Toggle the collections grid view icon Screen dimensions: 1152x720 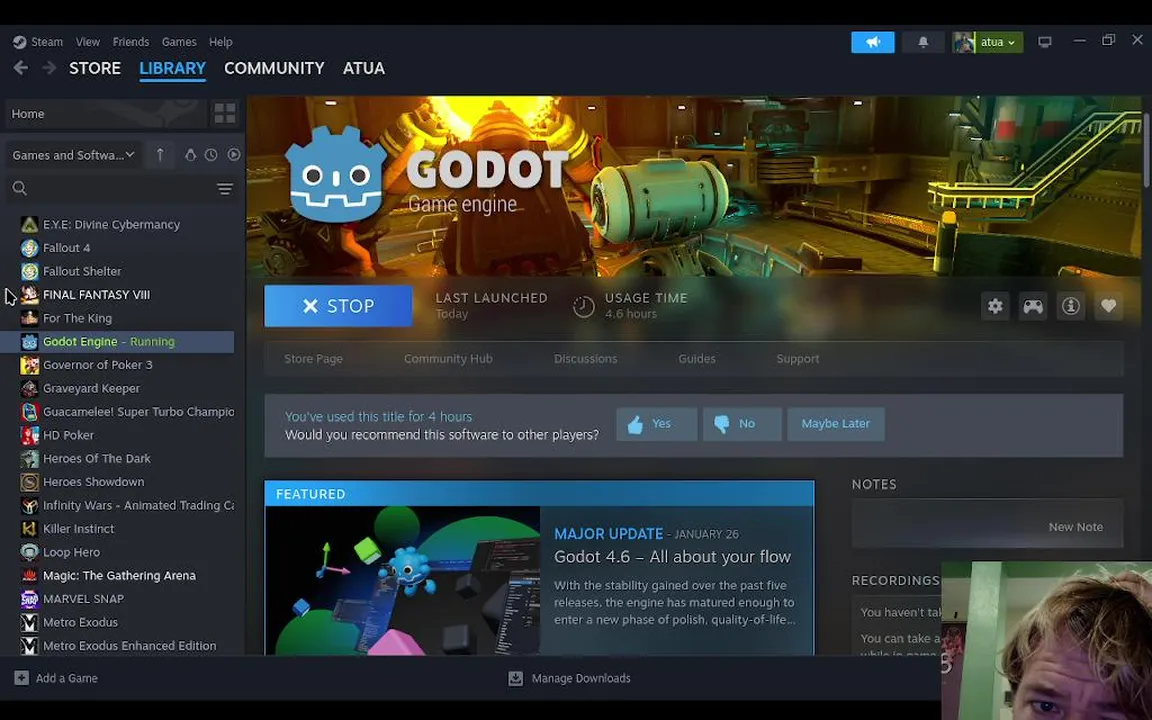[x=225, y=113]
